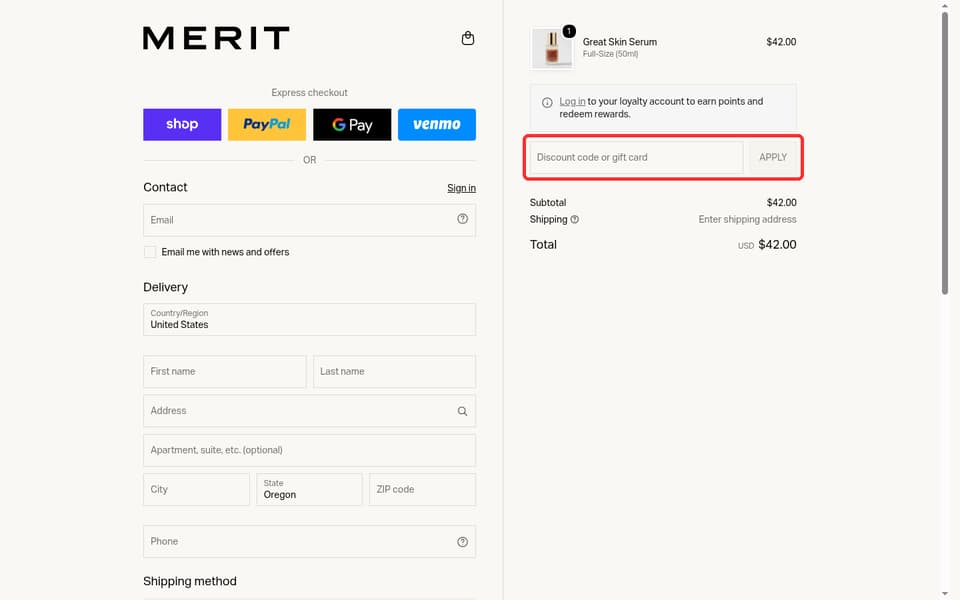Focus the Apartment, suite field
Screen dimensions: 960x600
point(309,451)
